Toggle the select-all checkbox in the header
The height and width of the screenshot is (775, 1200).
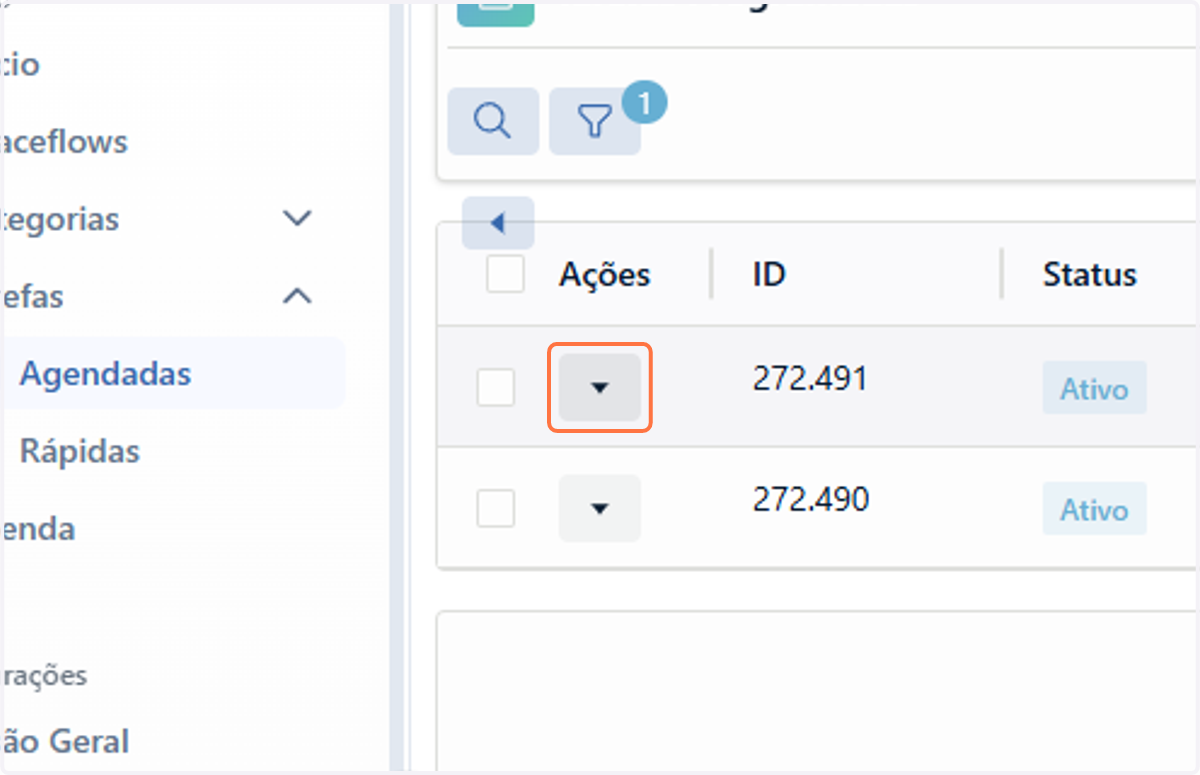coord(505,273)
